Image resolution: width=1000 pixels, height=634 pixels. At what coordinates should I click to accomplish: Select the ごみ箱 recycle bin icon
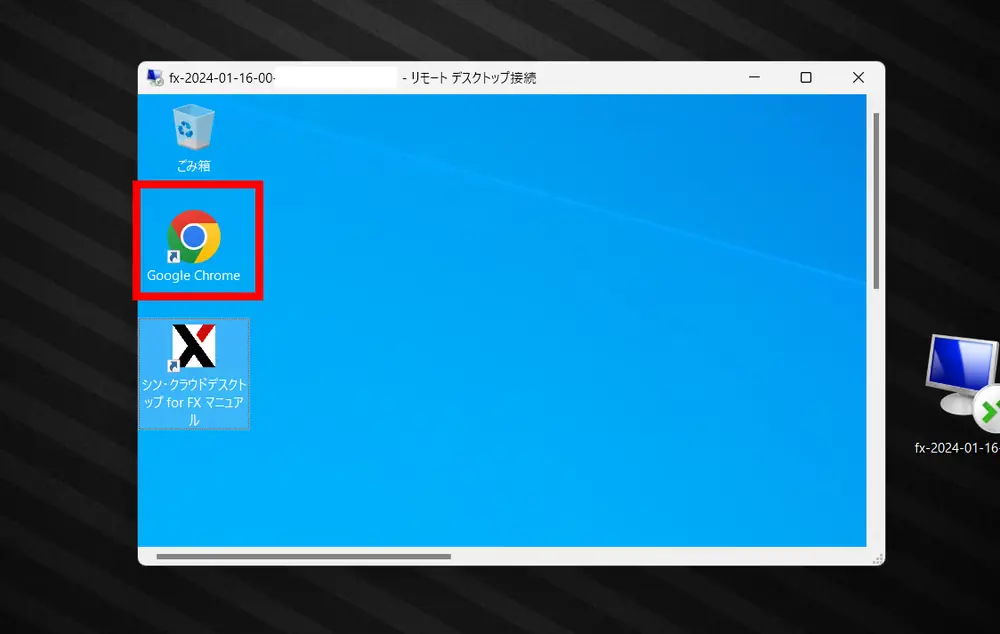pyautogui.click(x=194, y=128)
